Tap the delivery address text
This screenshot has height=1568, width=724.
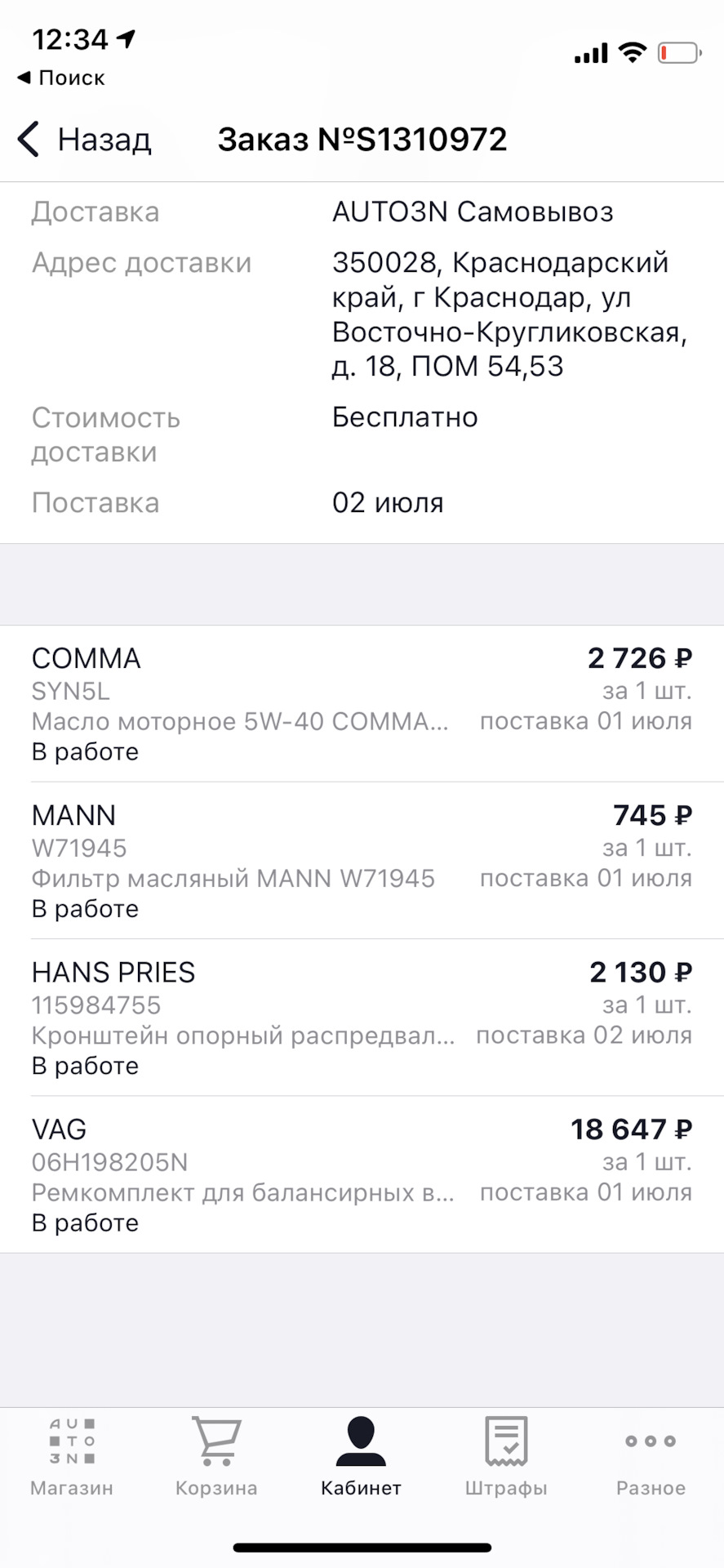click(509, 314)
